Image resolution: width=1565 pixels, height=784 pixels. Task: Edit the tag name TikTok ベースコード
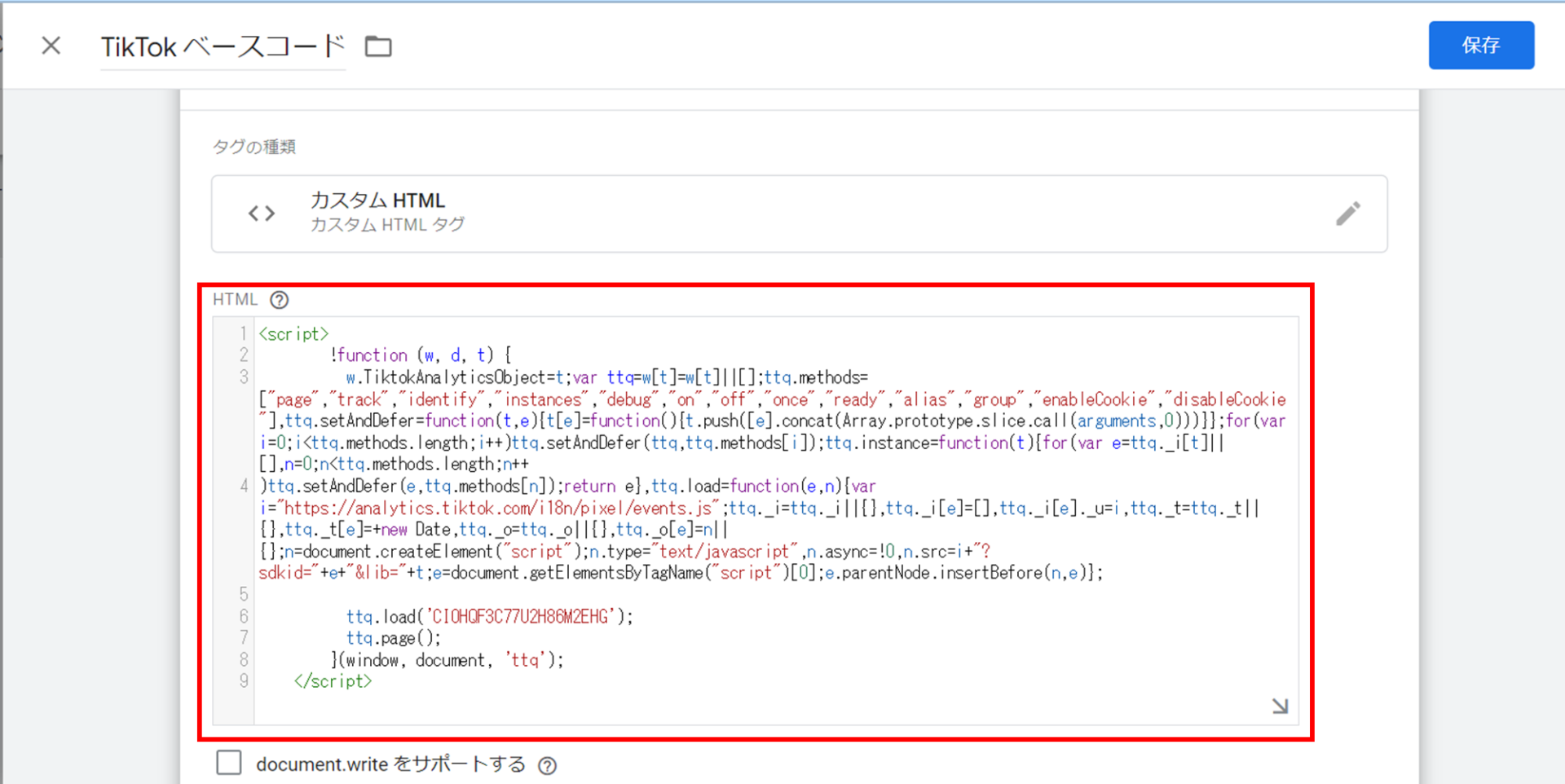click(x=223, y=47)
